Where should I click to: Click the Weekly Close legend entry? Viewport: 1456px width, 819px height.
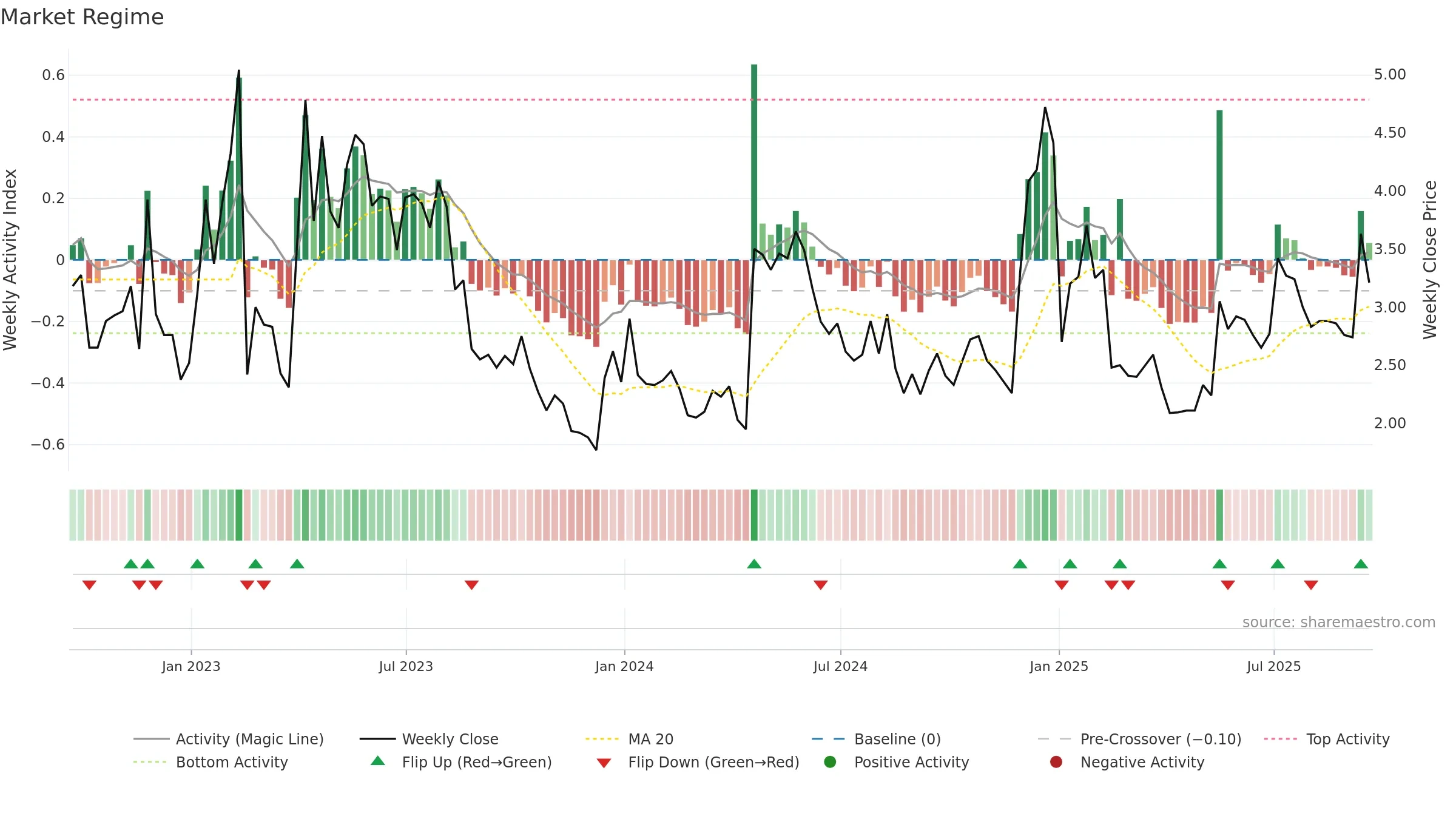point(429,739)
